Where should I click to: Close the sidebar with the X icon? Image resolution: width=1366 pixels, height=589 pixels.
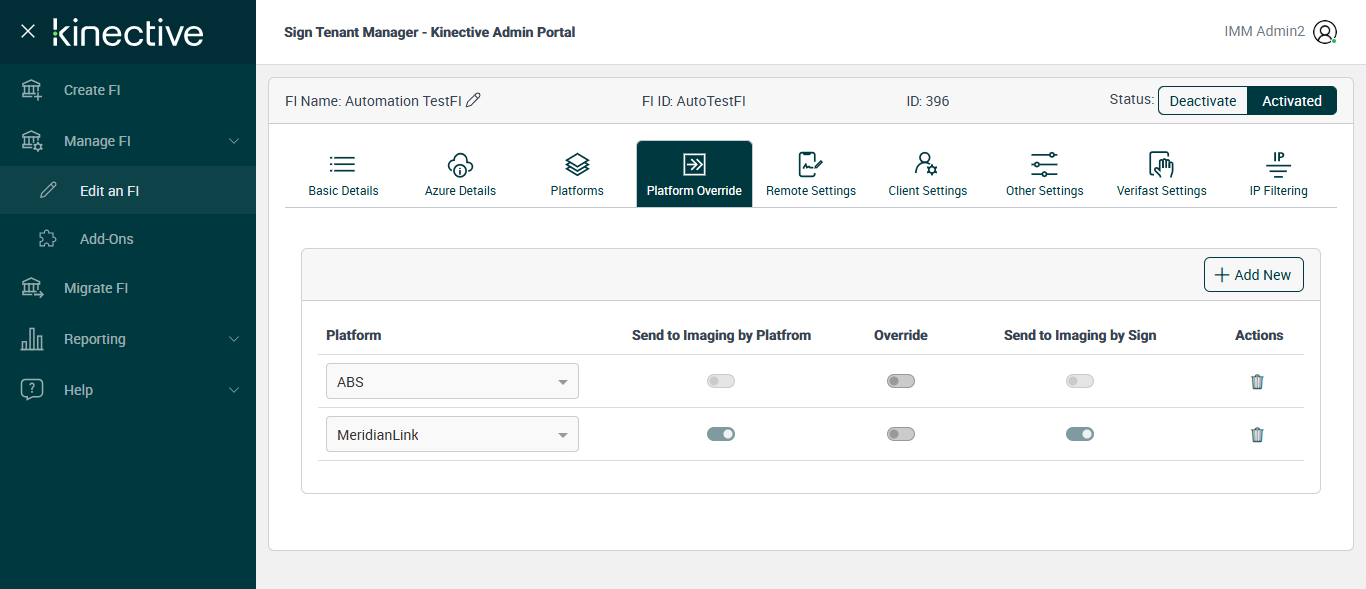tap(28, 31)
